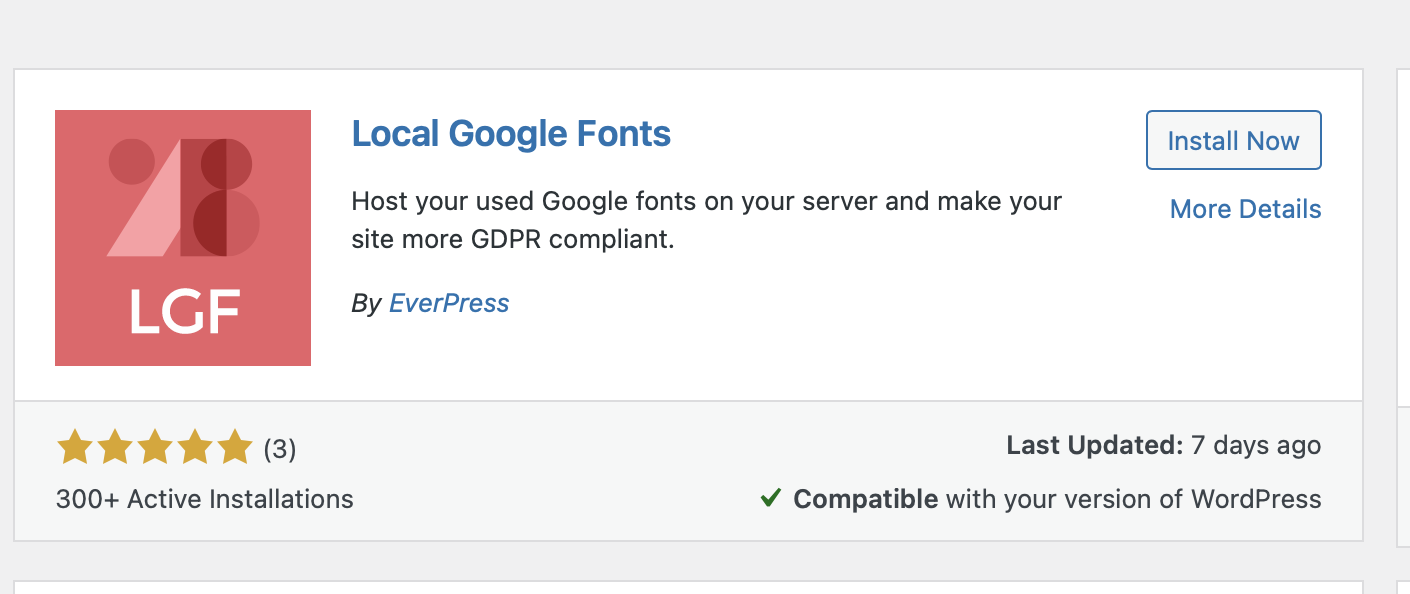
Task: Click the fifth rating star
Action: click(x=234, y=448)
